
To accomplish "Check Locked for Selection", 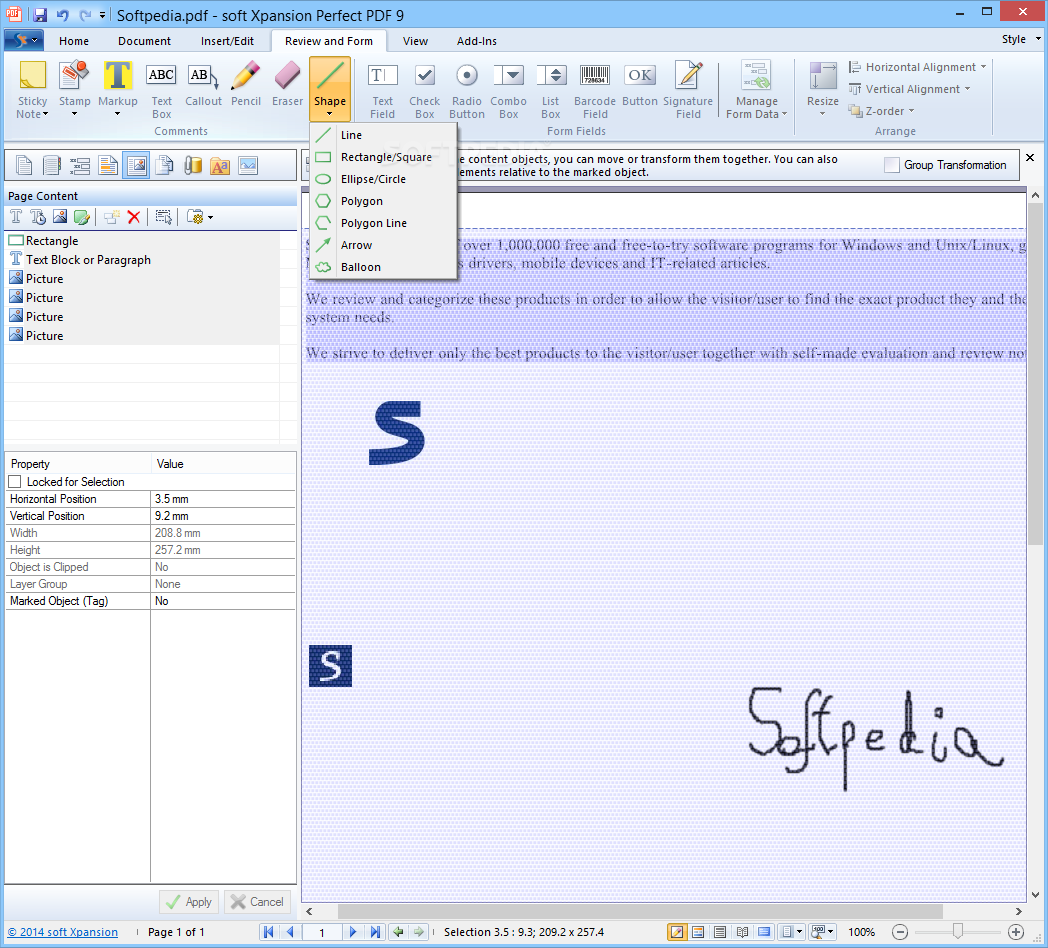I will [15, 482].
